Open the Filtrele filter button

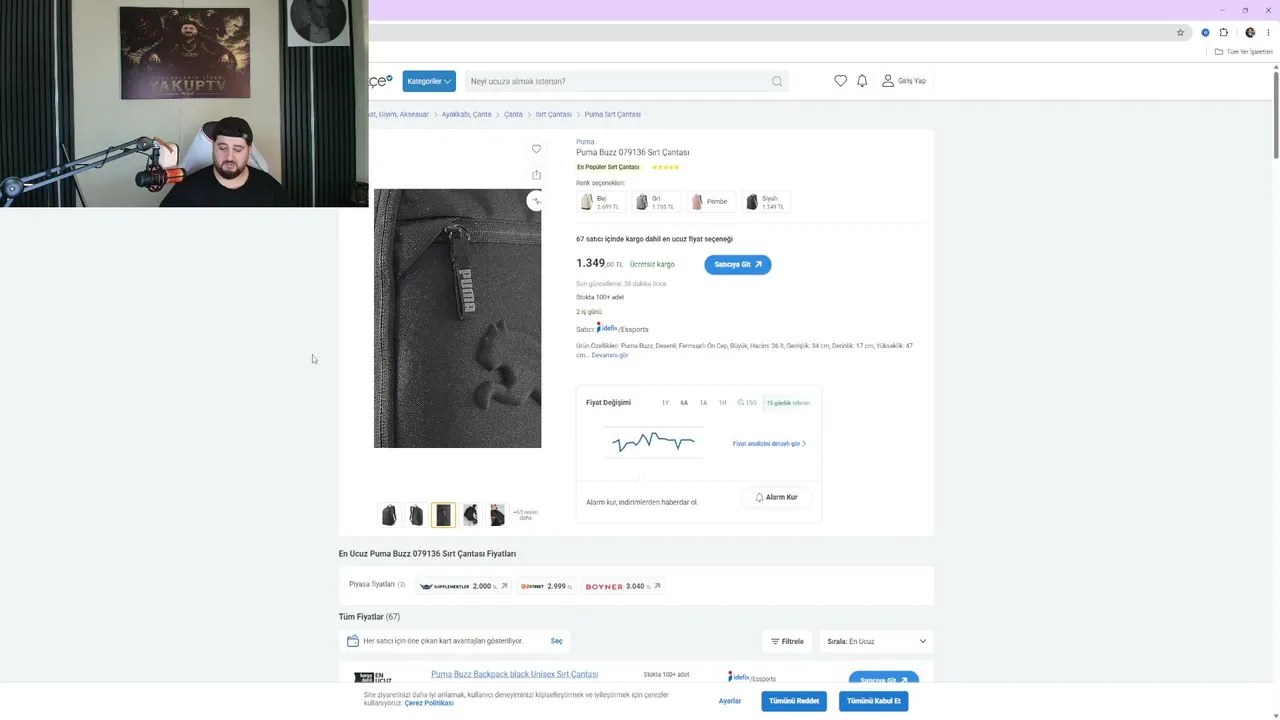pyautogui.click(x=787, y=641)
